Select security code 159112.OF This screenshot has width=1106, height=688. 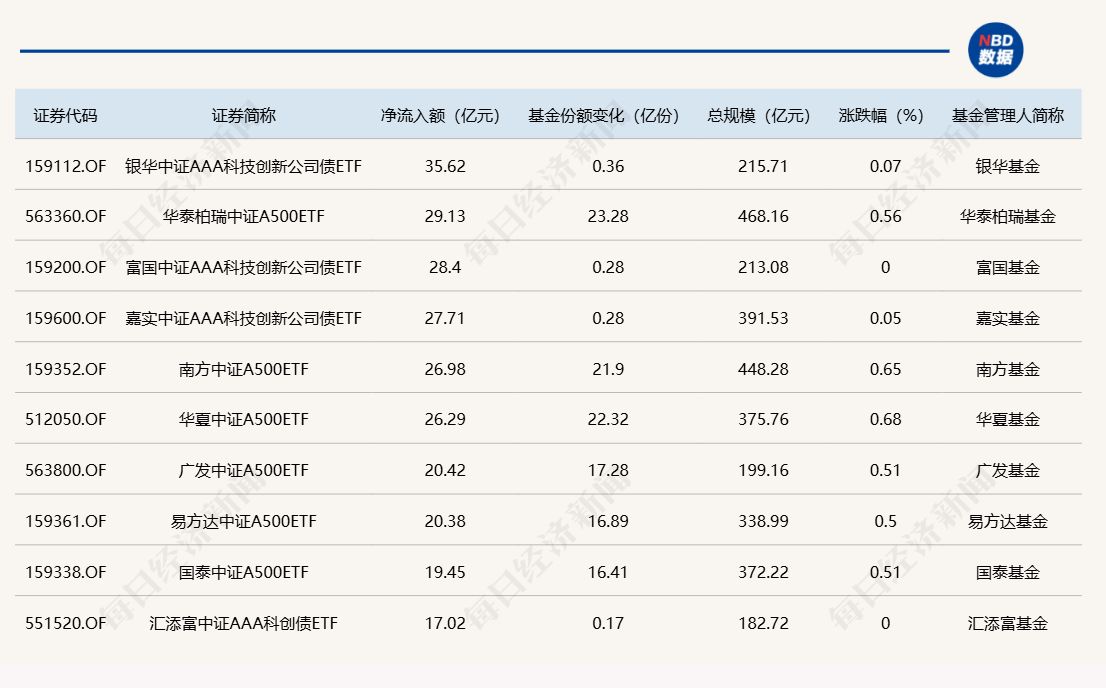[66, 166]
